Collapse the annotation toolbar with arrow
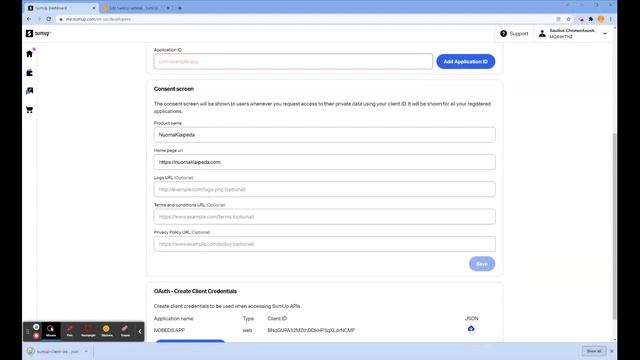Viewport: 640px width, 360px height. pyautogui.click(x=140, y=331)
